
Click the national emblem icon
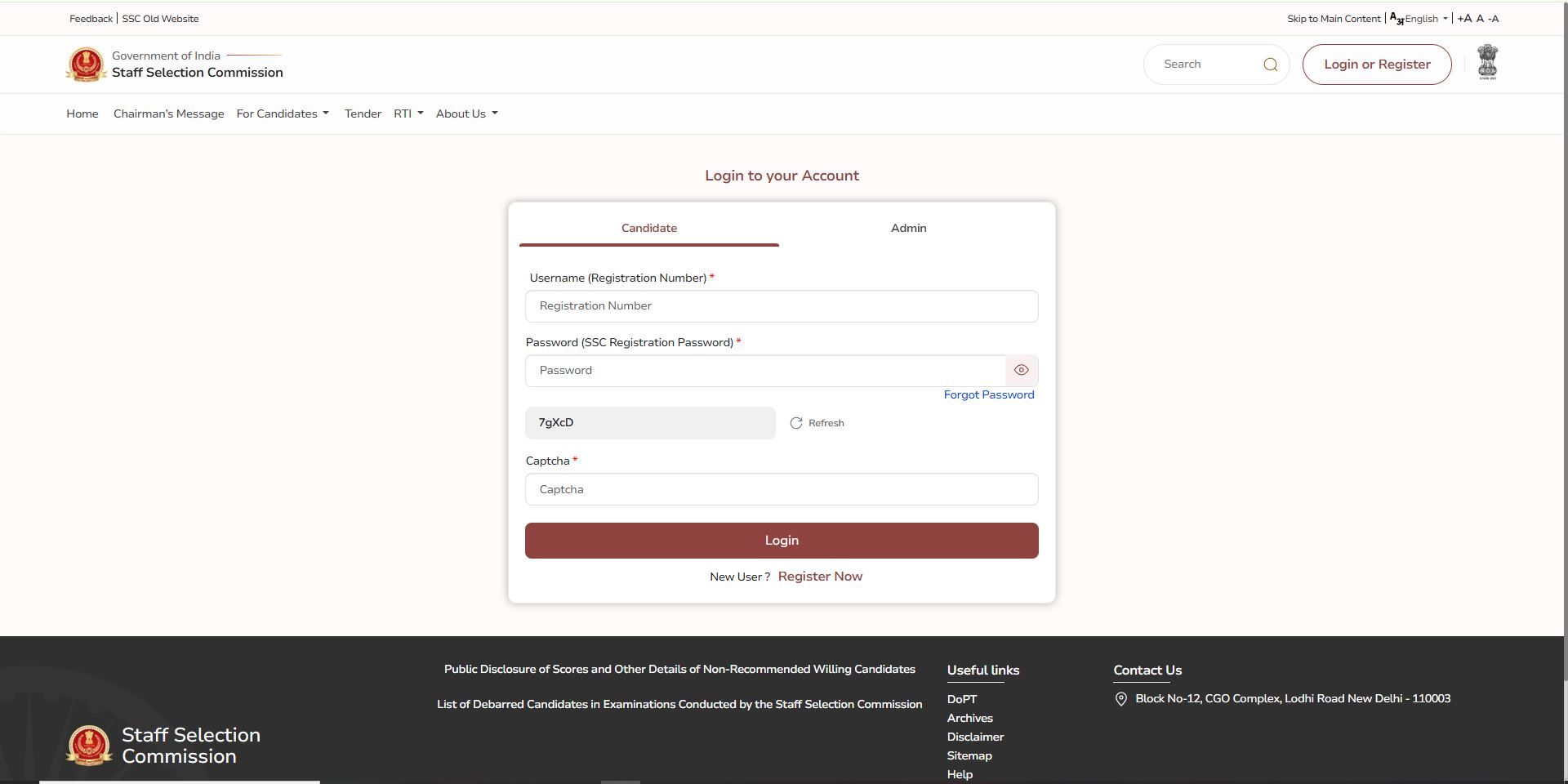tap(1487, 63)
